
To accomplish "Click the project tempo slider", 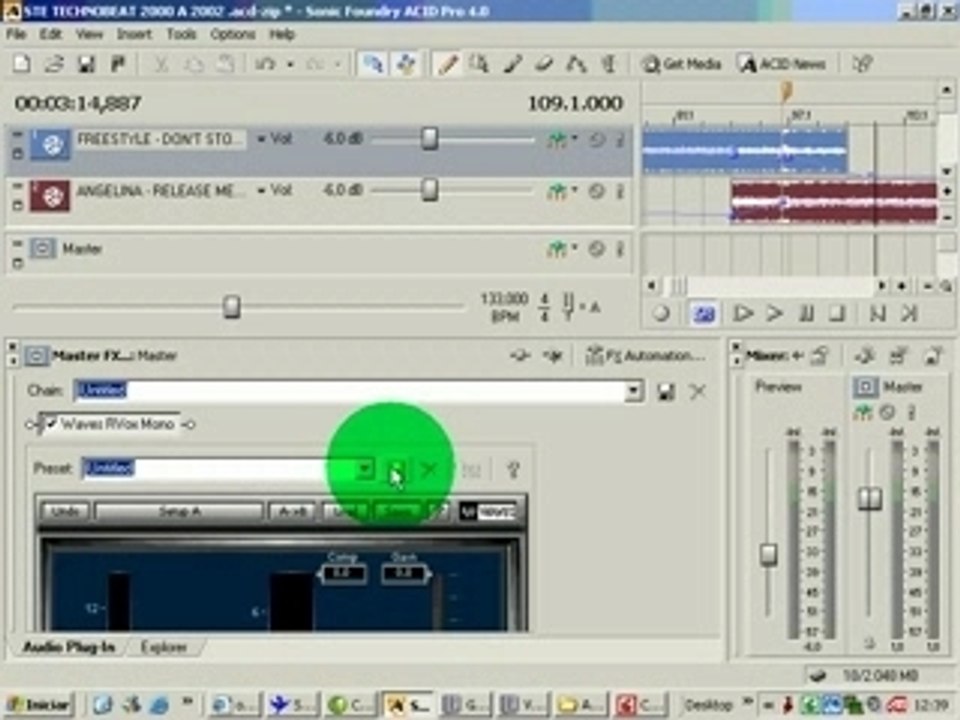I will [231, 306].
